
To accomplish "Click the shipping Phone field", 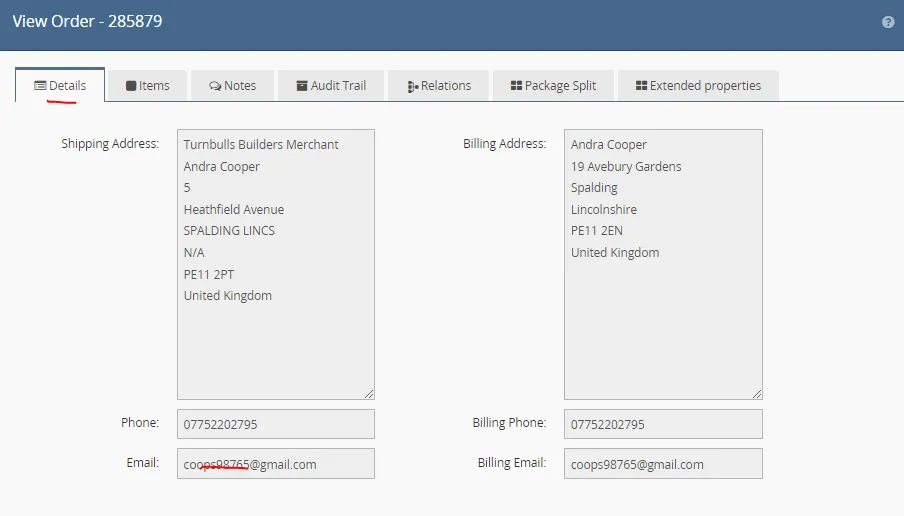I will pyautogui.click(x=276, y=424).
